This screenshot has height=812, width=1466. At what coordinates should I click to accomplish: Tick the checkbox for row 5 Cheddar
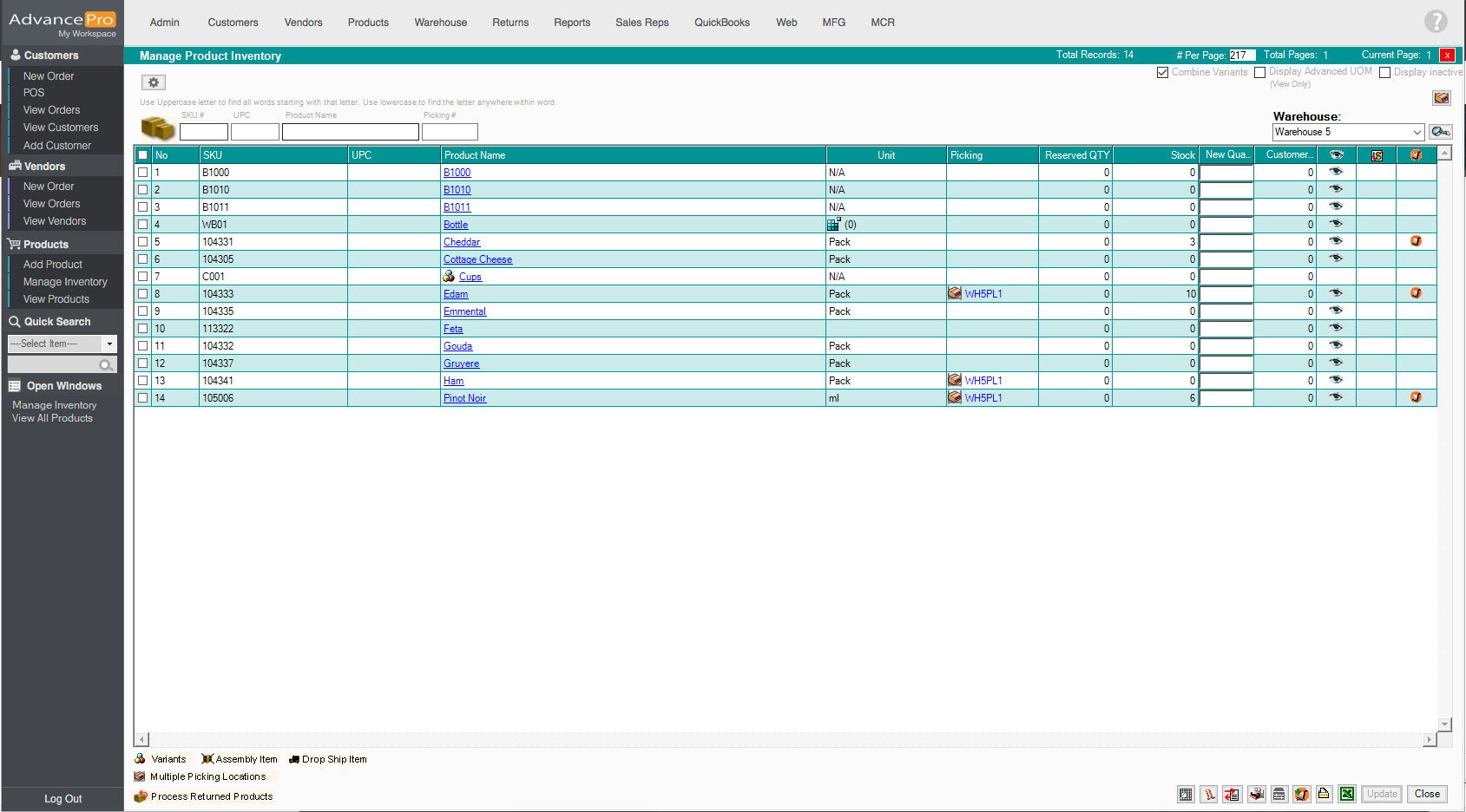coord(143,242)
